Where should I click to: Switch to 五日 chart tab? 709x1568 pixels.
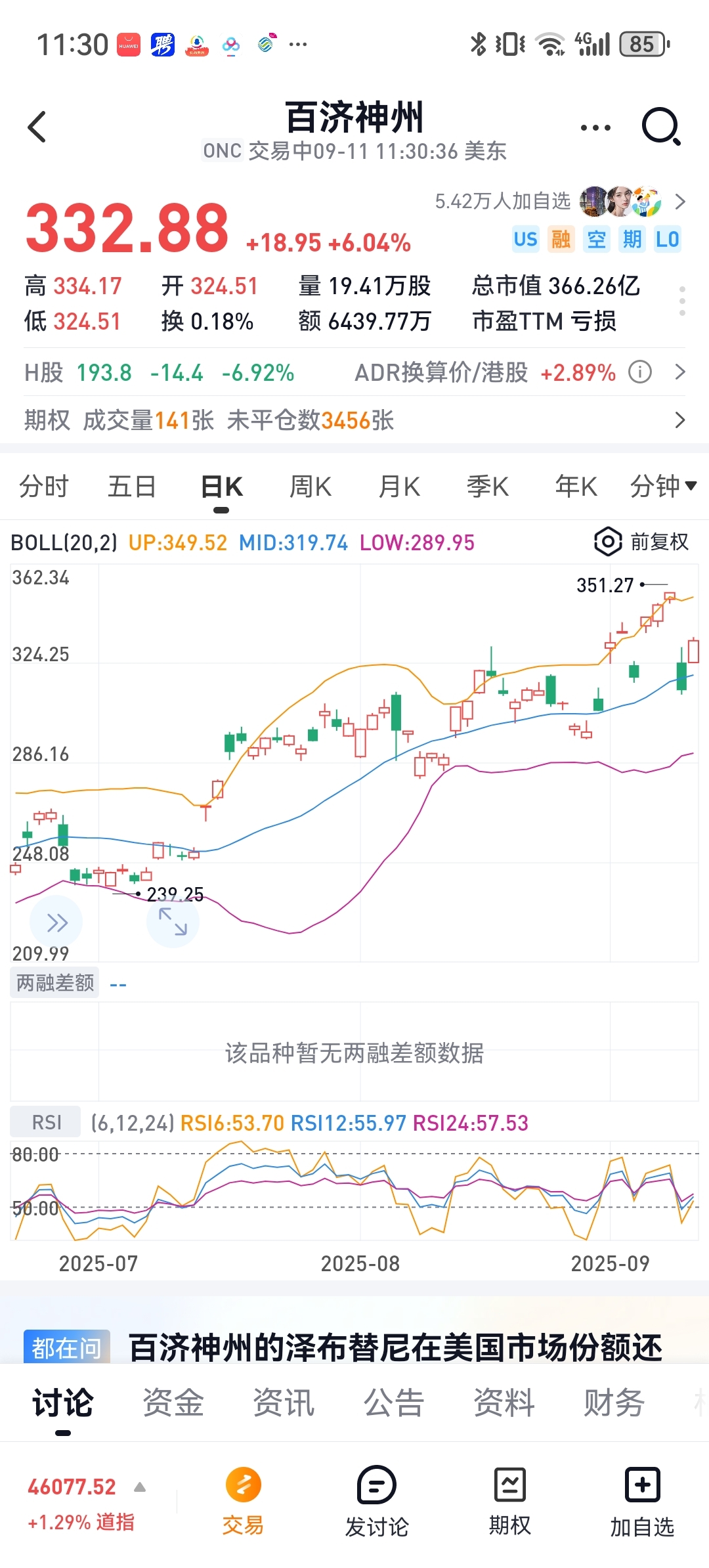pos(131,487)
